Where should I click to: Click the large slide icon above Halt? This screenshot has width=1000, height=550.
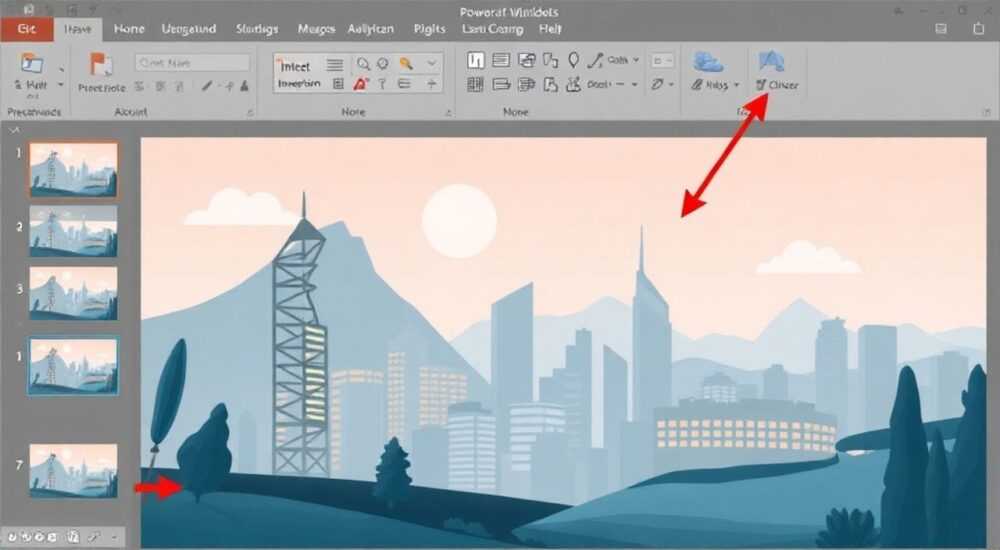[31, 63]
